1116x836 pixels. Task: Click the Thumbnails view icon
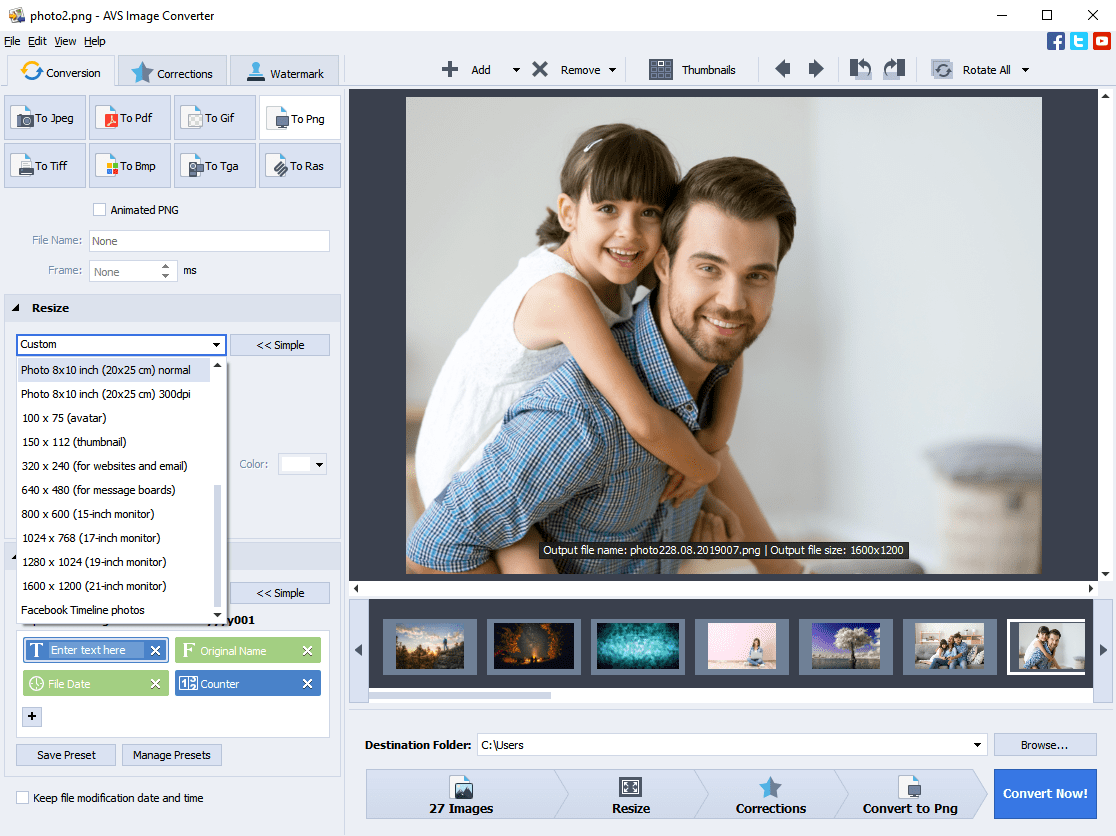click(x=661, y=70)
